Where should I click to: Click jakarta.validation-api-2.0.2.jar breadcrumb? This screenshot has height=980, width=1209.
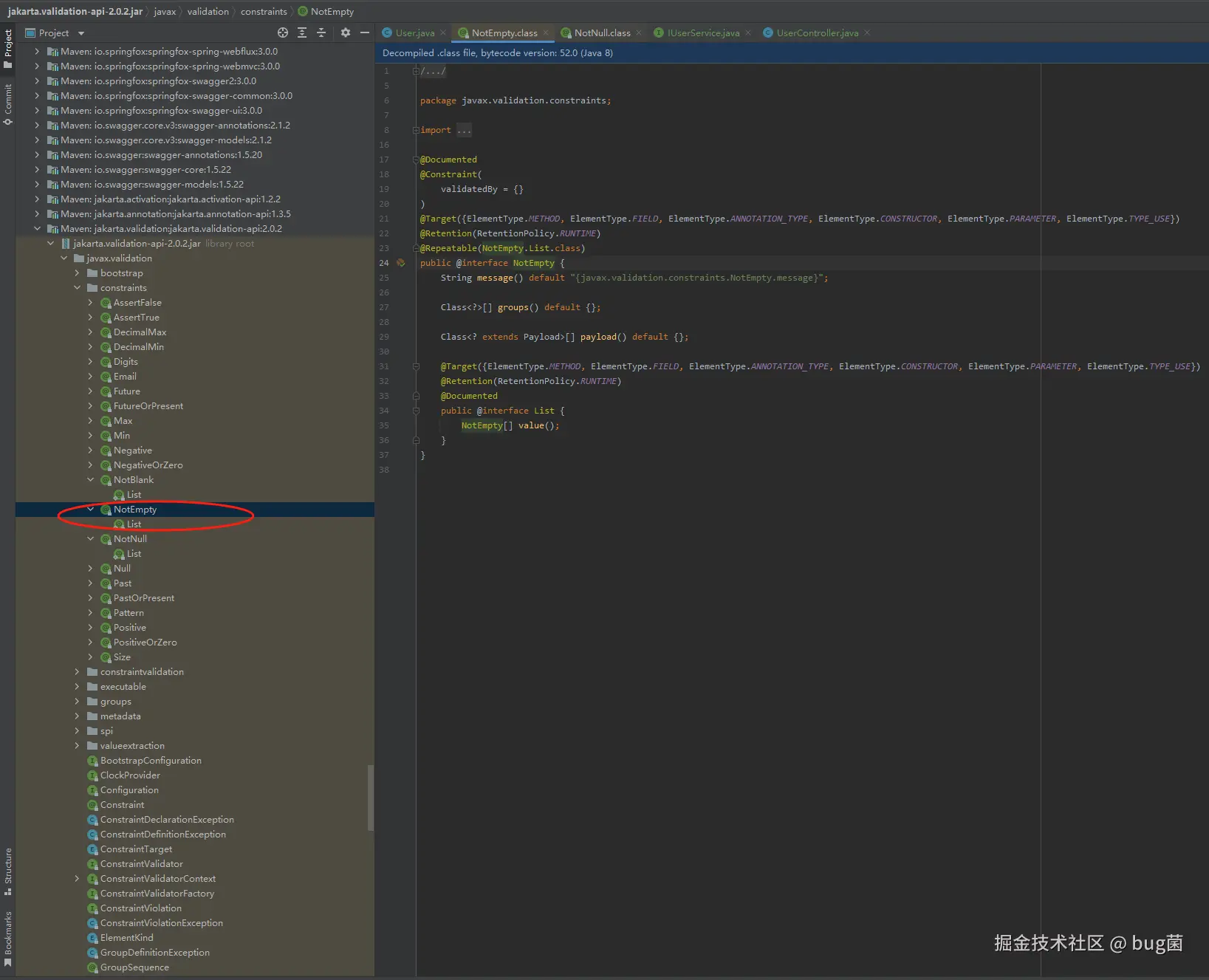click(x=75, y=12)
